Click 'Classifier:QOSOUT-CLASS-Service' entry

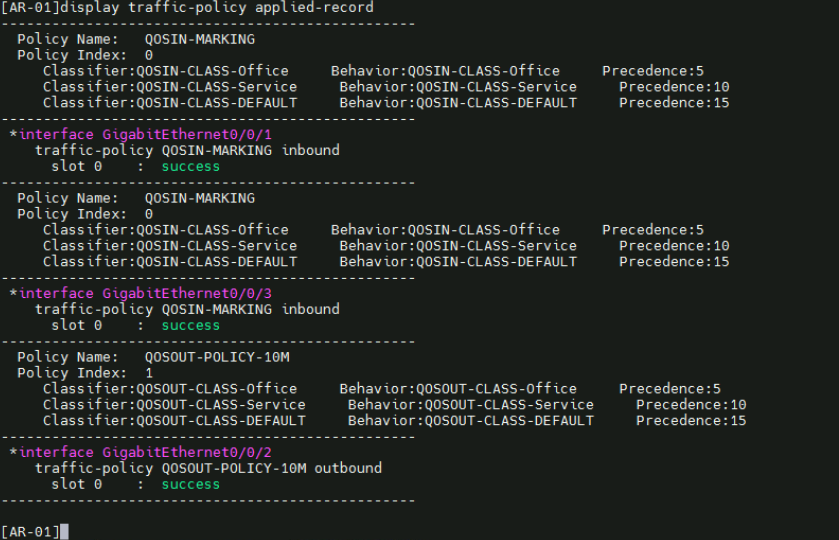point(174,405)
